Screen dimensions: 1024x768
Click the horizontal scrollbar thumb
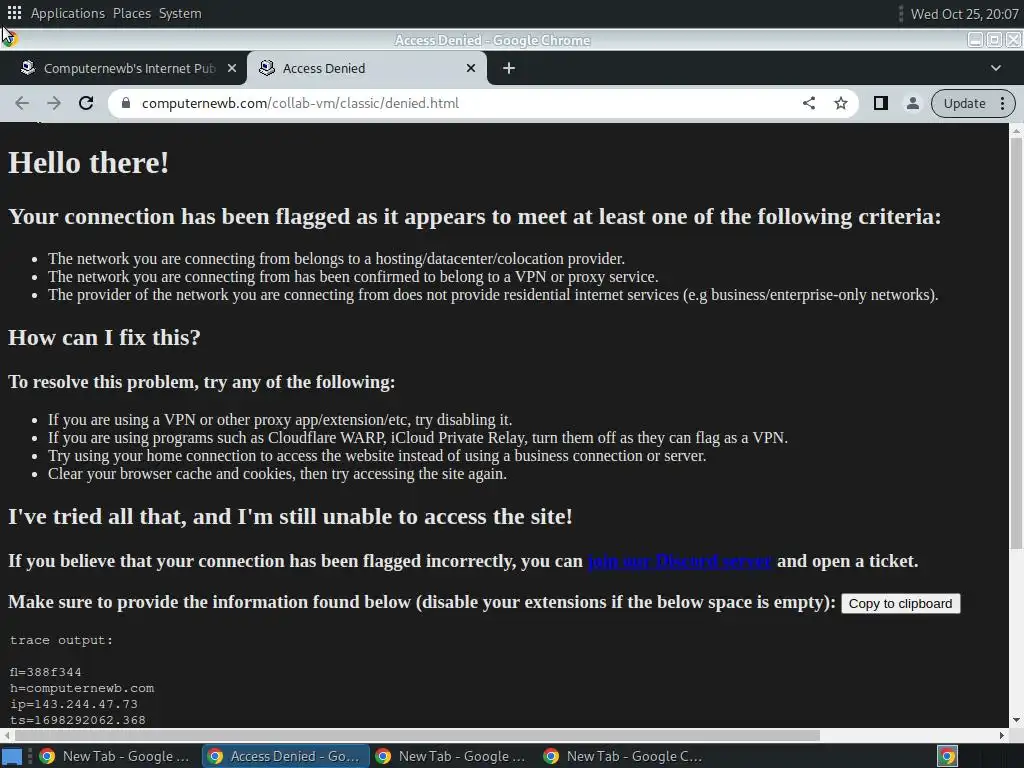[415, 735]
